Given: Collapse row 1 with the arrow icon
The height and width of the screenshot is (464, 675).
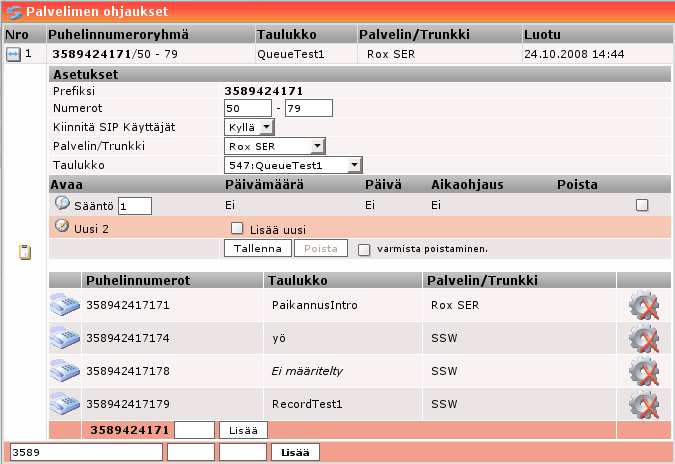Looking at the screenshot, I should [13, 54].
